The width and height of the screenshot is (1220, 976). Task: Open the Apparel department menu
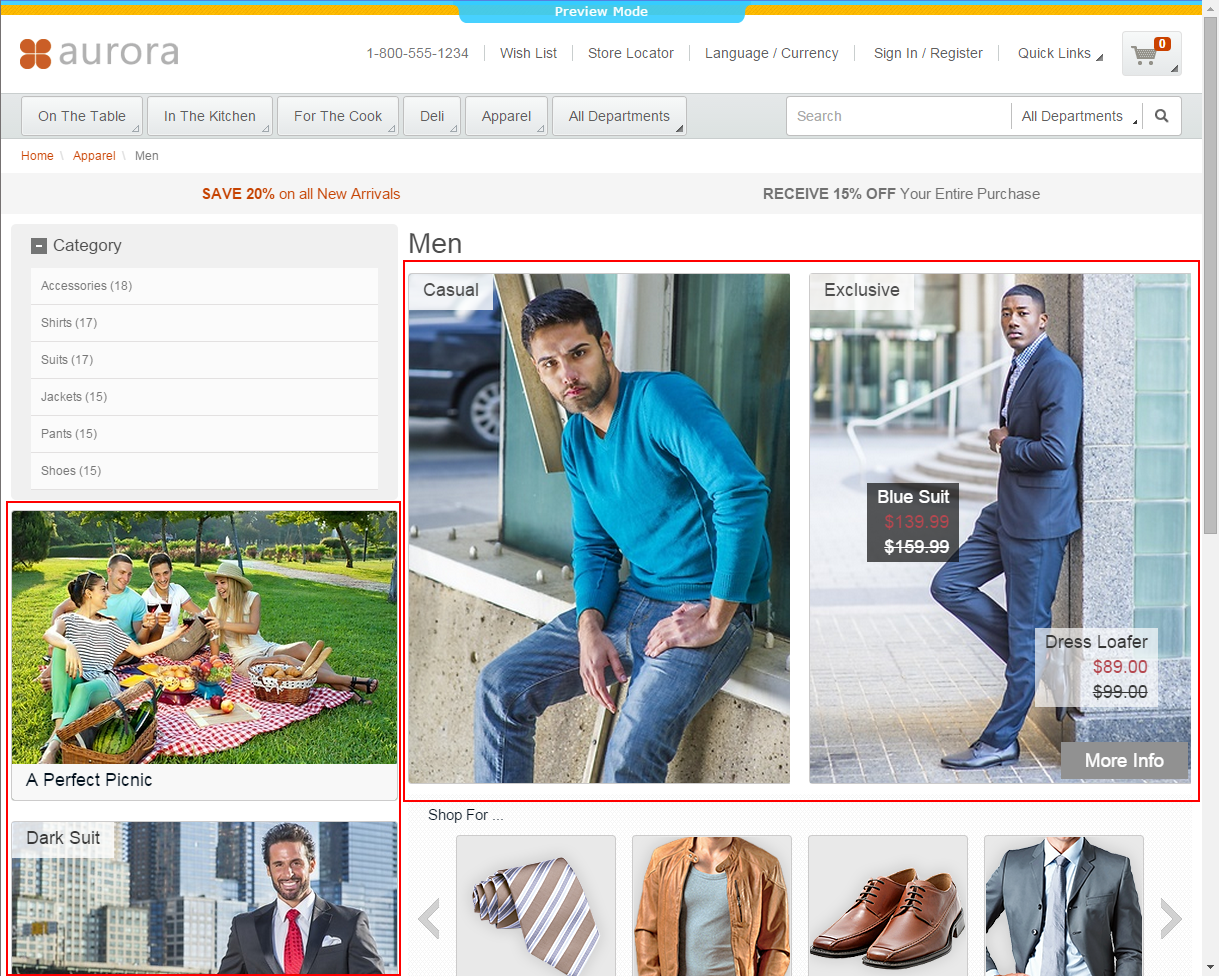506,115
